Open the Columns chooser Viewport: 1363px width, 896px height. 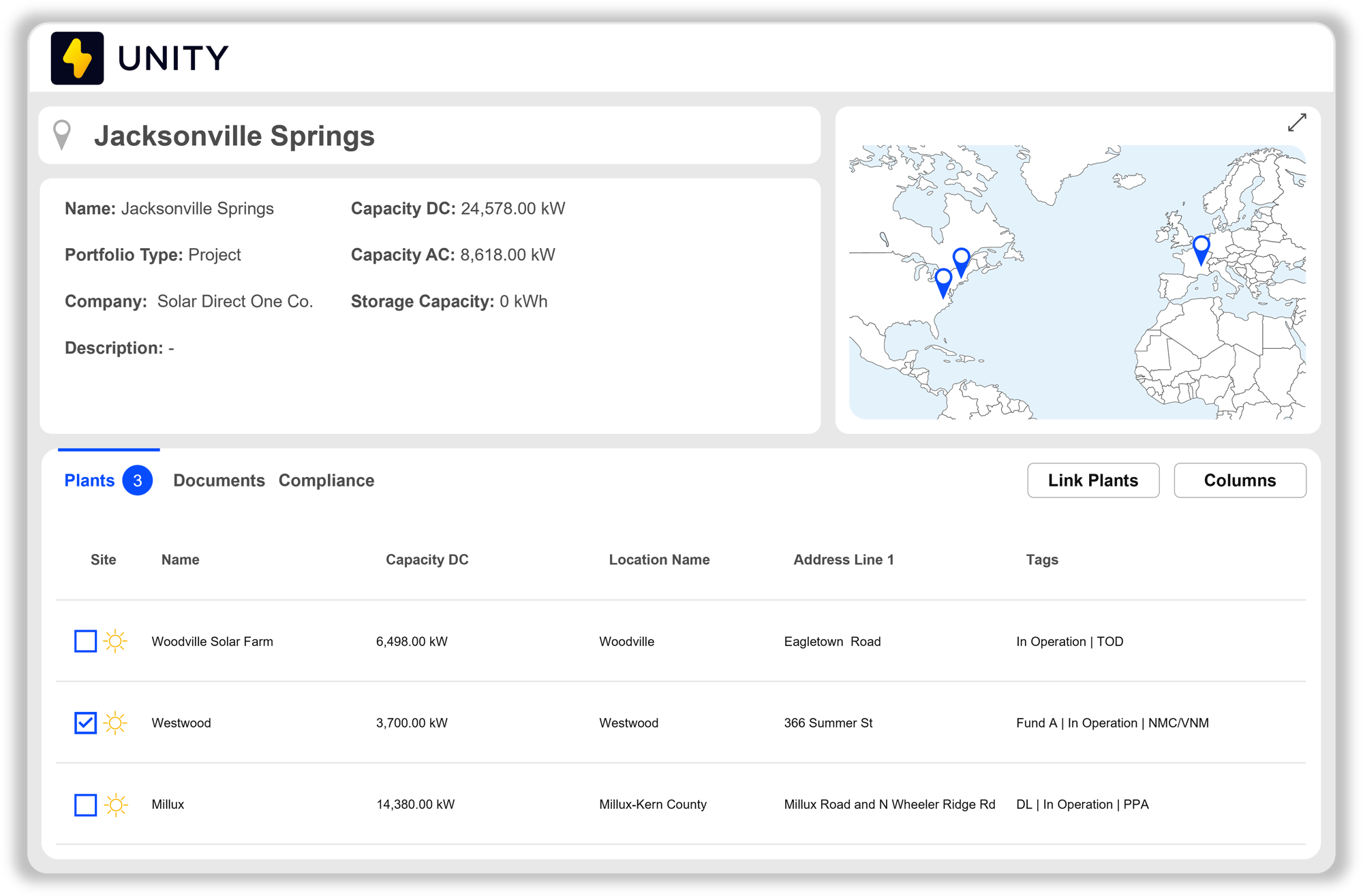(x=1239, y=480)
